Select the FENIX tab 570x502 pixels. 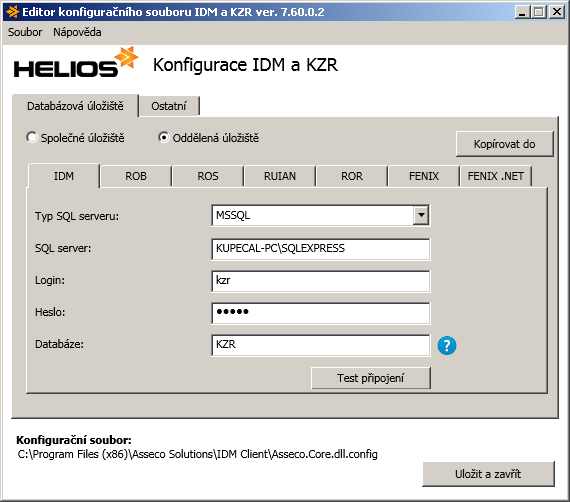424,176
